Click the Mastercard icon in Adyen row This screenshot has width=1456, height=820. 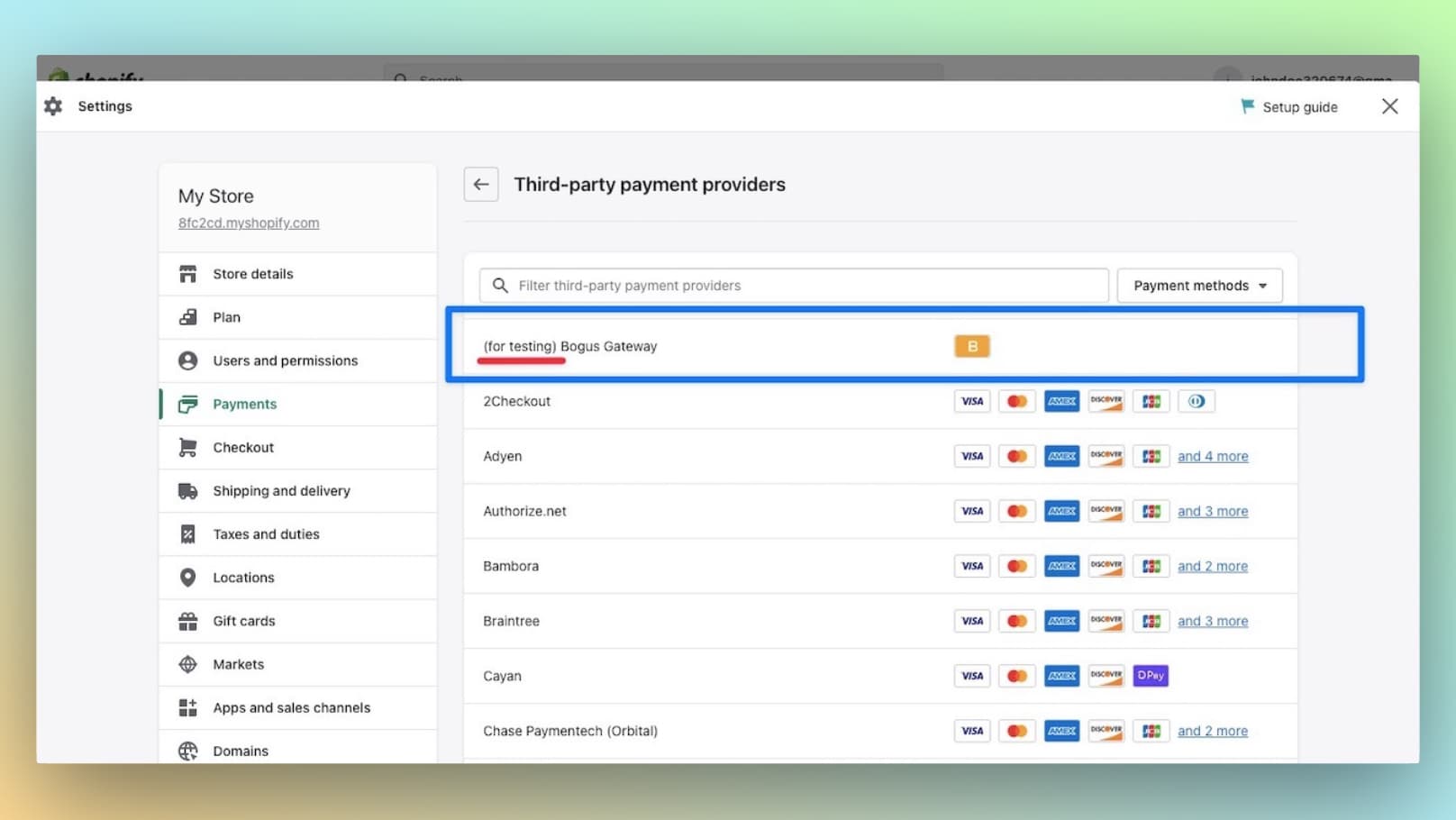pos(1016,456)
